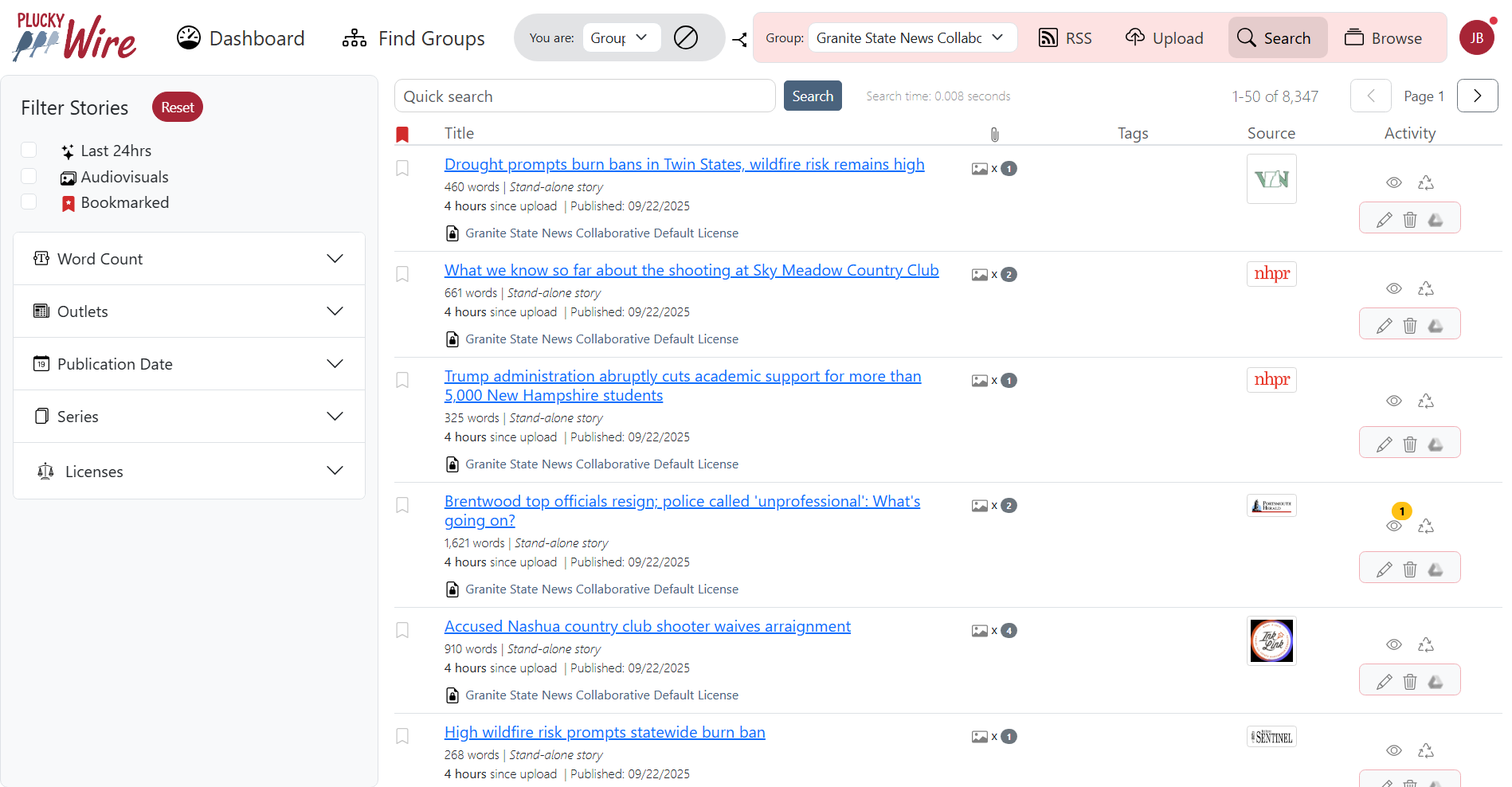Click the cancel circle icon beside role dropdown
The image size is (1512, 787).
686,37
